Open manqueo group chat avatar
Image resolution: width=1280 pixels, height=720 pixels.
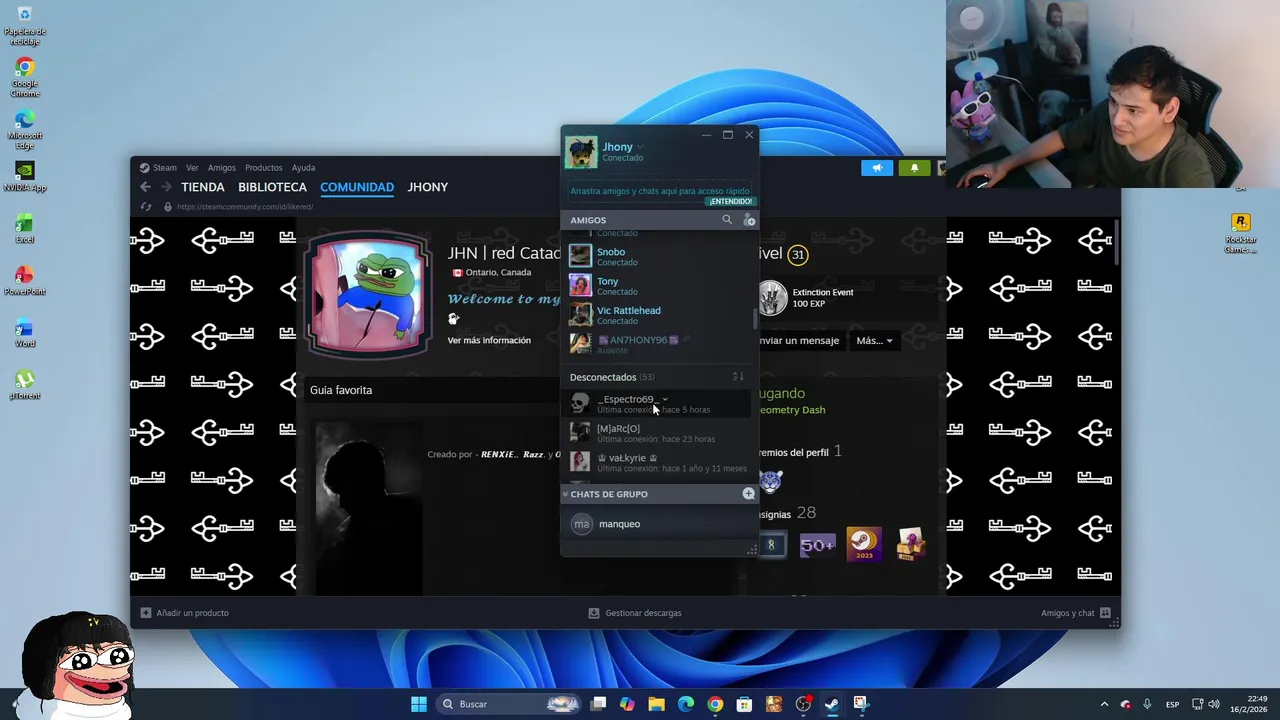pyautogui.click(x=581, y=524)
